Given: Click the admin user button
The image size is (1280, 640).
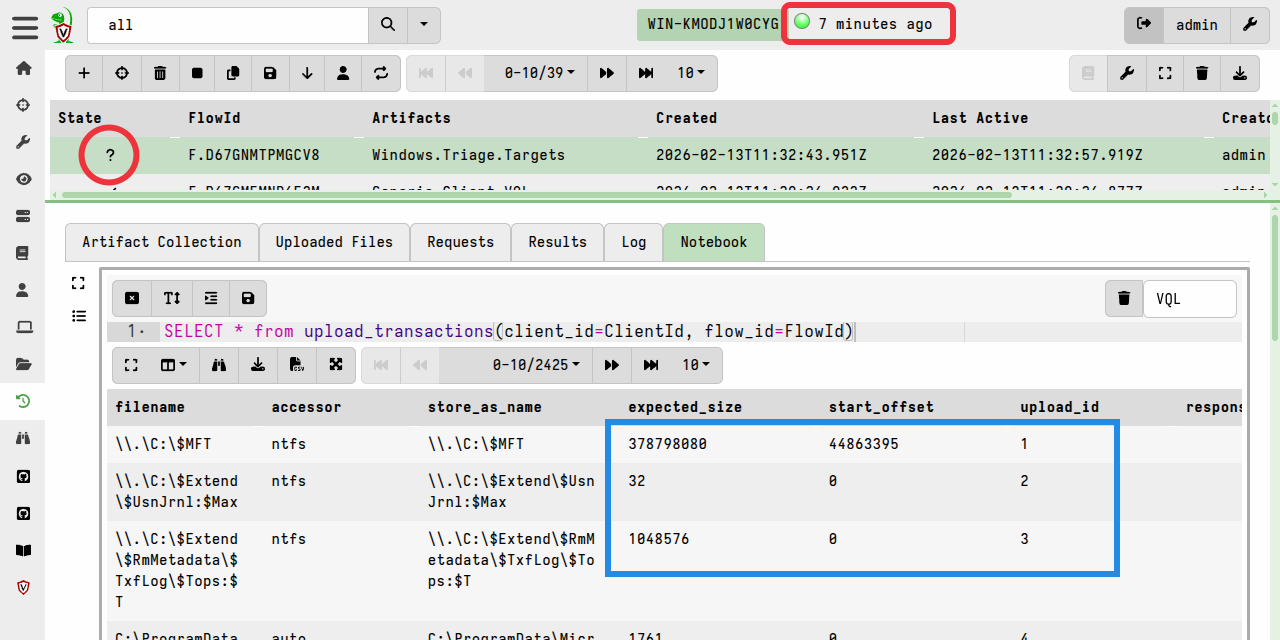Looking at the screenshot, I should [x=1196, y=25].
